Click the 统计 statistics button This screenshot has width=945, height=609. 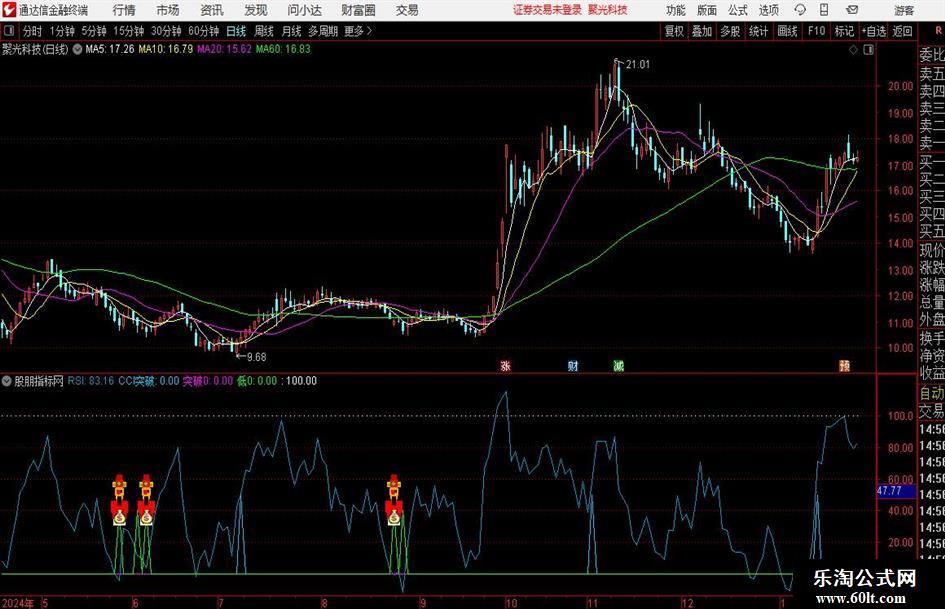click(758, 31)
